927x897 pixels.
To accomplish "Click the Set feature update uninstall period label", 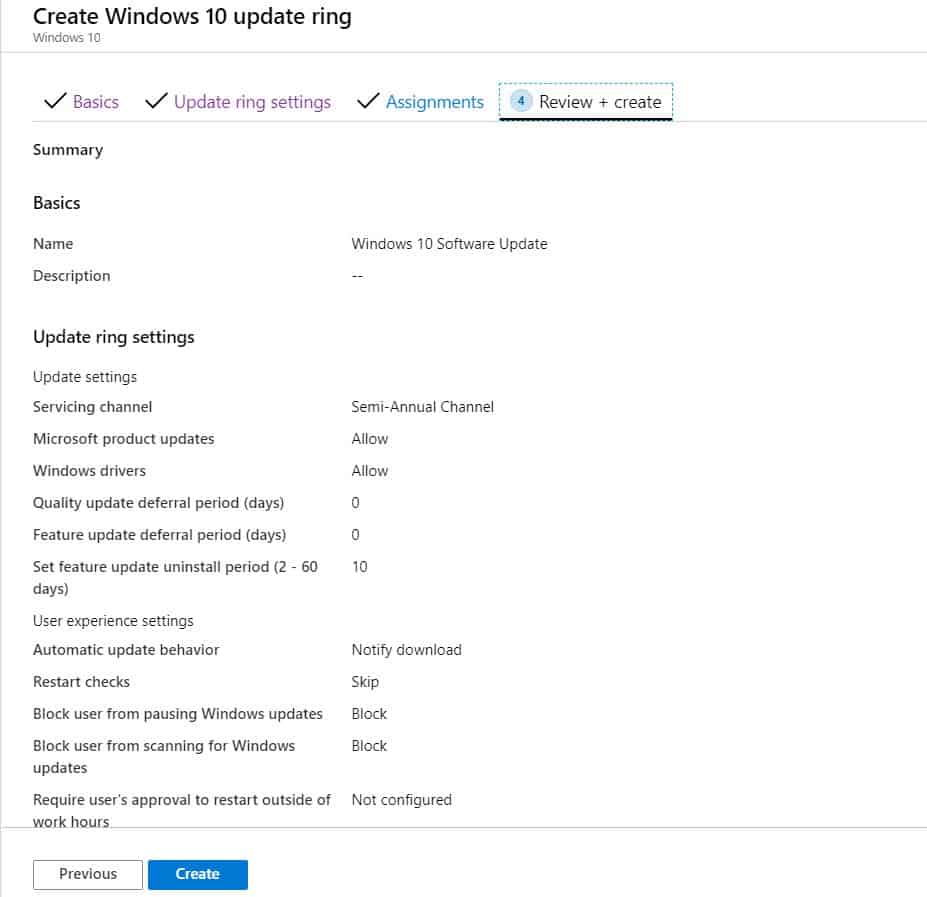I will coord(175,578).
